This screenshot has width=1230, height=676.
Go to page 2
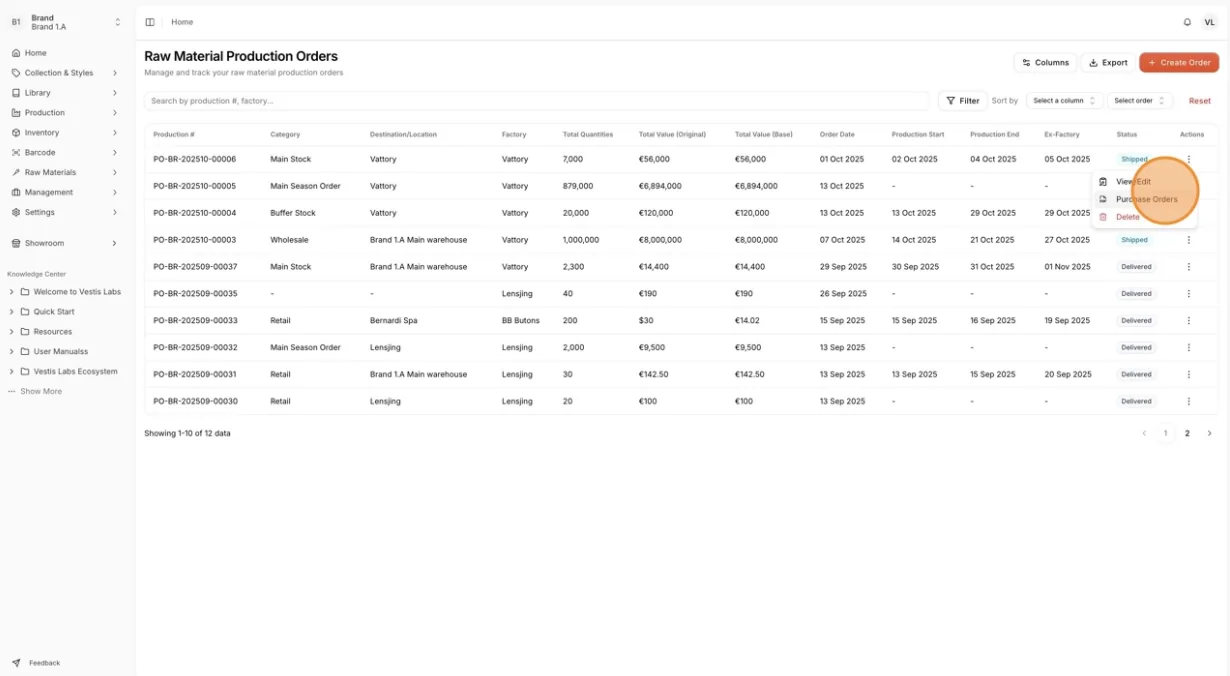coord(1187,433)
